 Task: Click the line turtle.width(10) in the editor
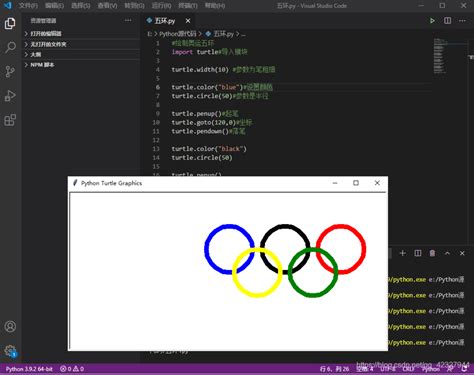(x=223, y=69)
